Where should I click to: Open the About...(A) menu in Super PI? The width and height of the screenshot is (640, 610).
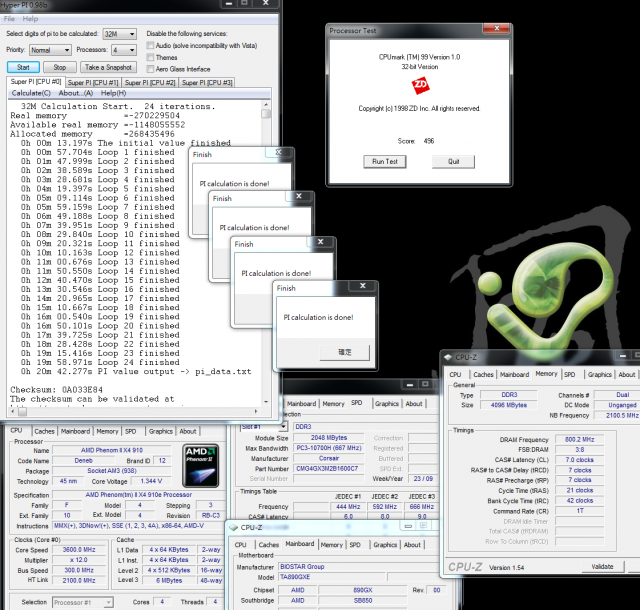76,93
